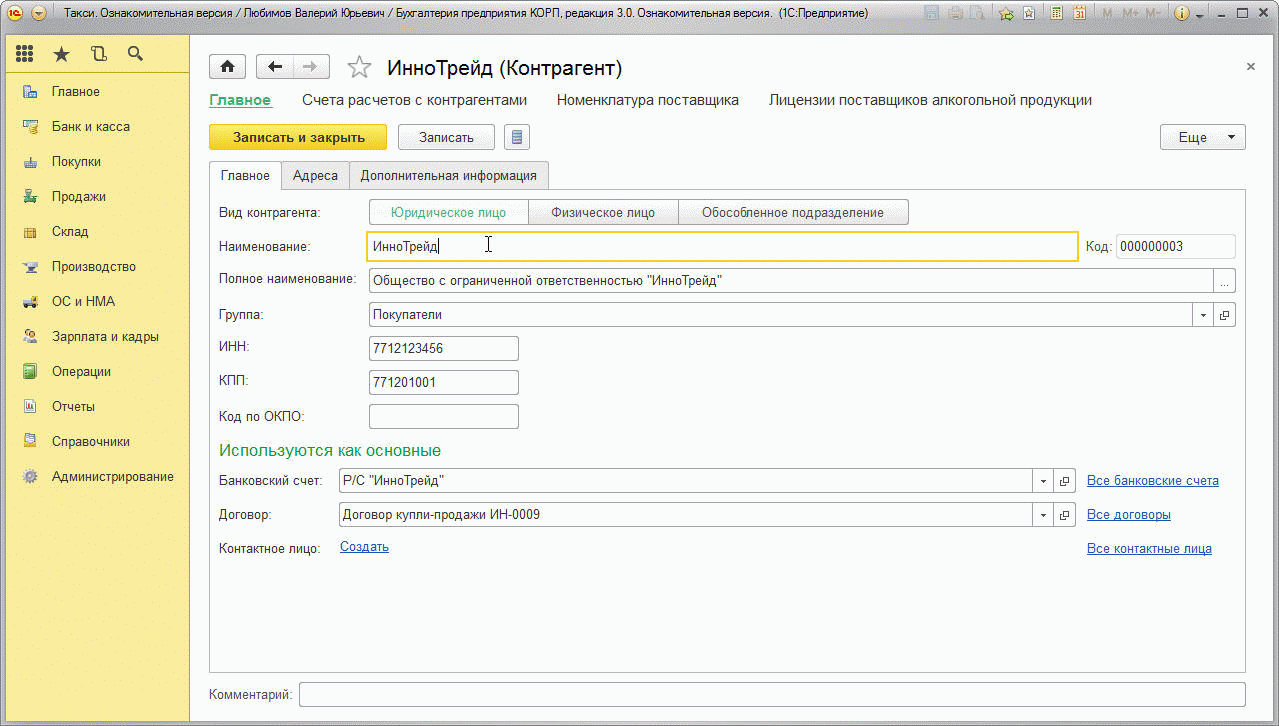The image size is (1279, 726).
Task: Click the Home icon button
Action: (227, 67)
